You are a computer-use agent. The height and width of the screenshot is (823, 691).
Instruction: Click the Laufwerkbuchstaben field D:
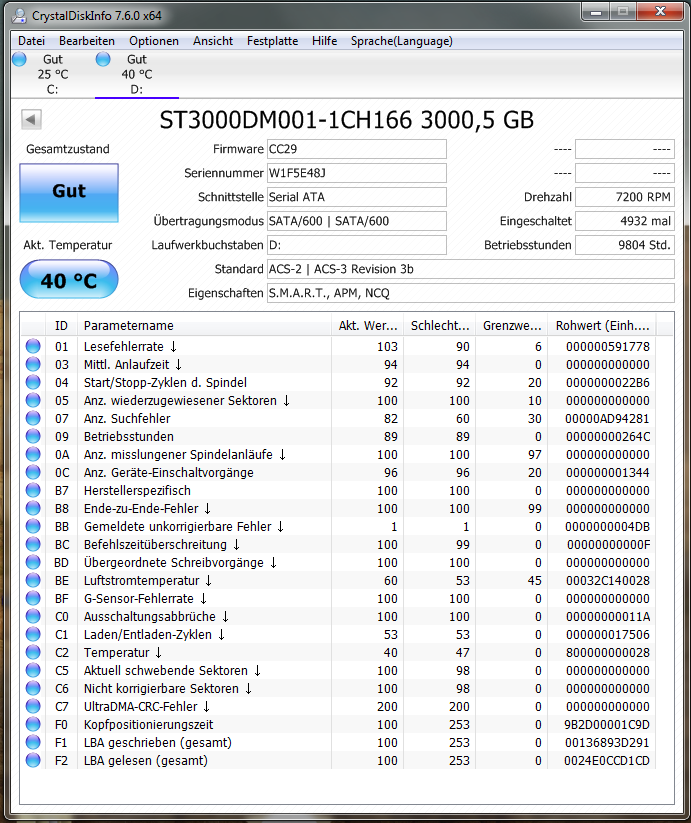tap(357, 245)
